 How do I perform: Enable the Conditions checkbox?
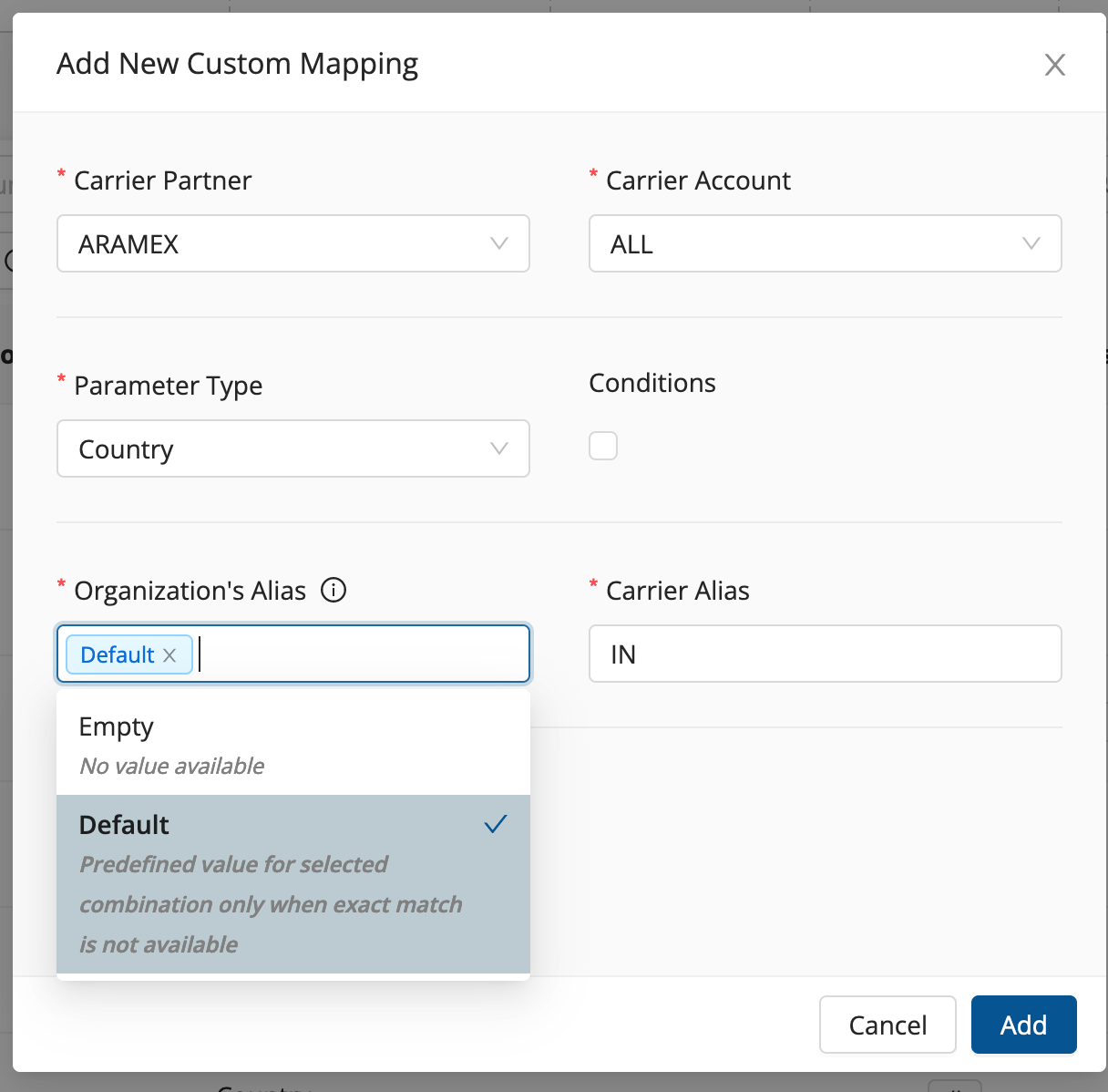pyautogui.click(x=603, y=447)
